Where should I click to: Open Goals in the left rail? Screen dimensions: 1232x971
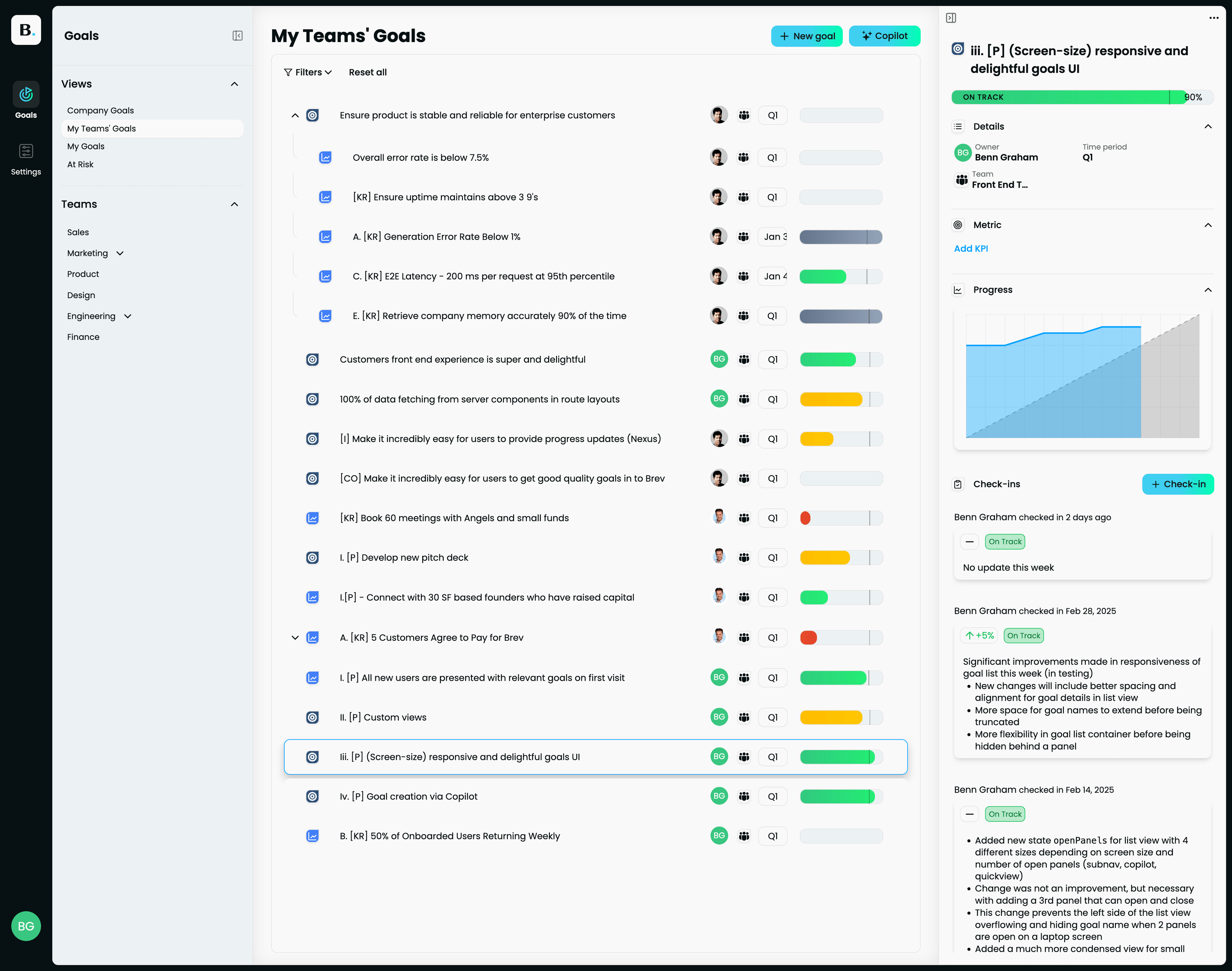coord(26,100)
